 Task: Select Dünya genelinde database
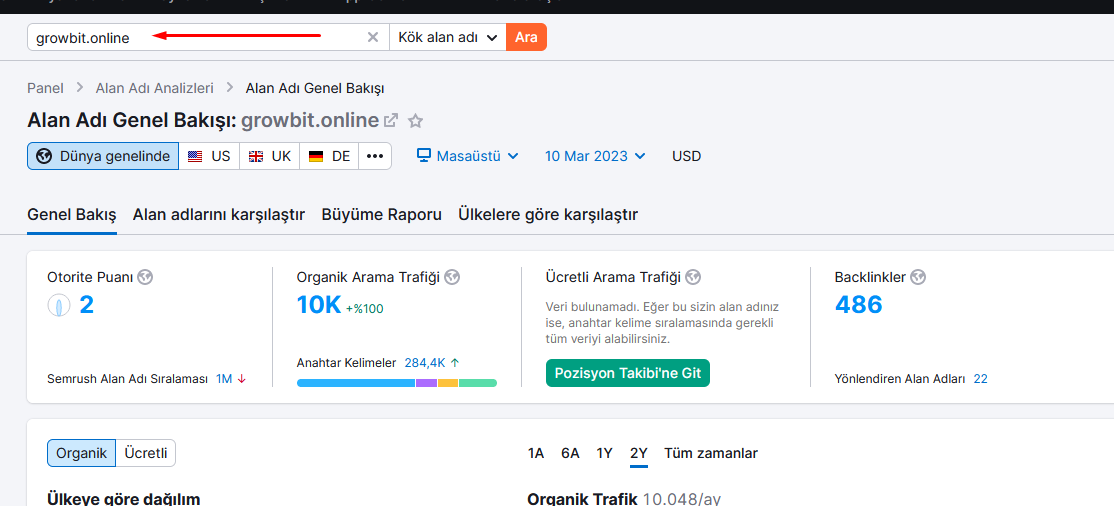(103, 156)
